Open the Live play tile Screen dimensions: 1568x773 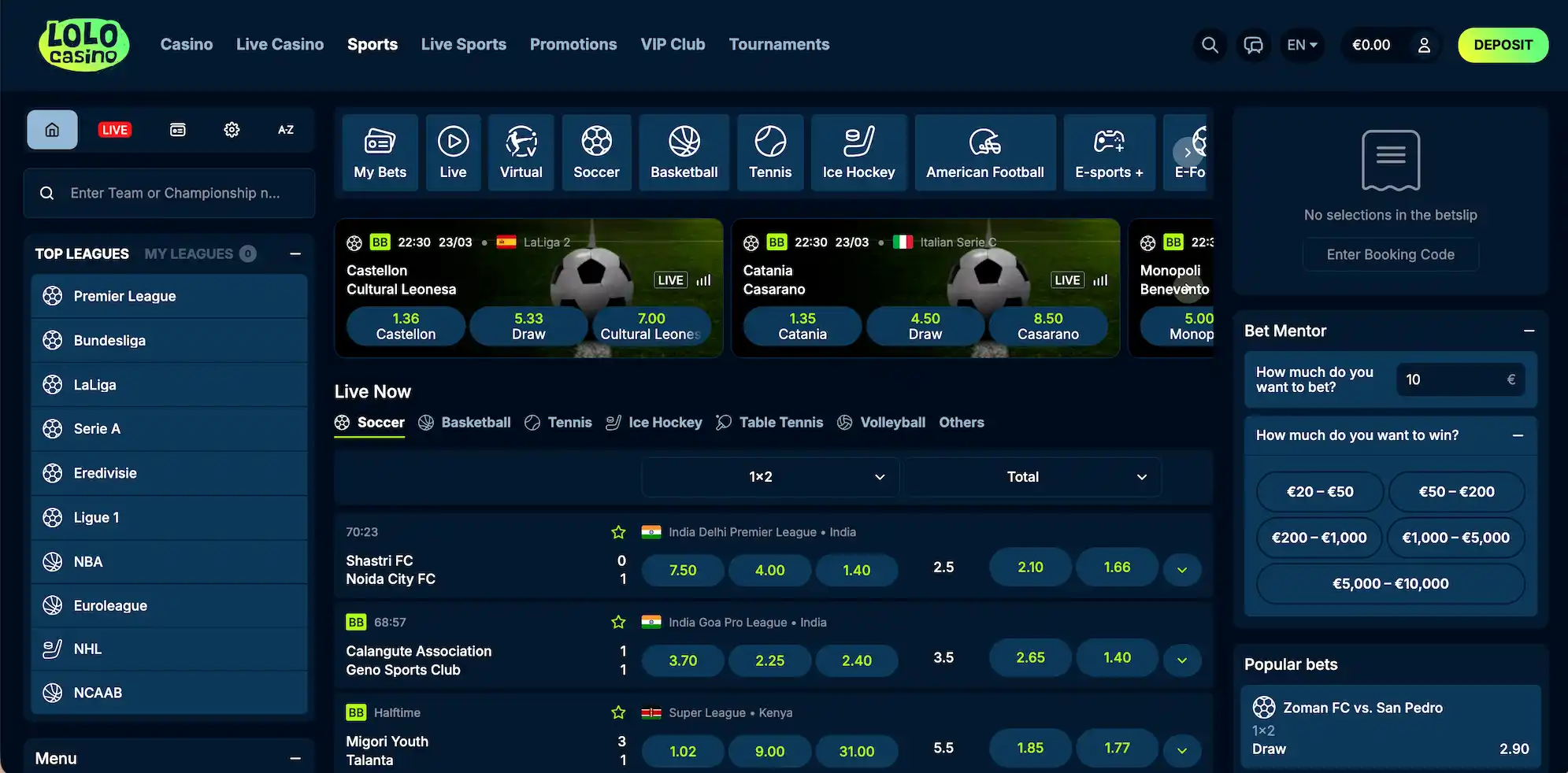[x=453, y=153]
